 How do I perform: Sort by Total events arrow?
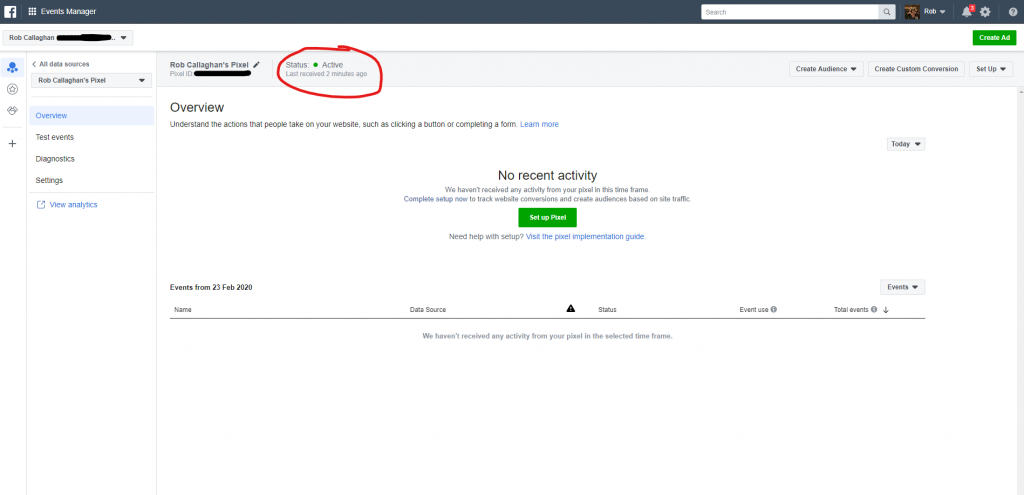pyautogui.click(x=886, y=310)
